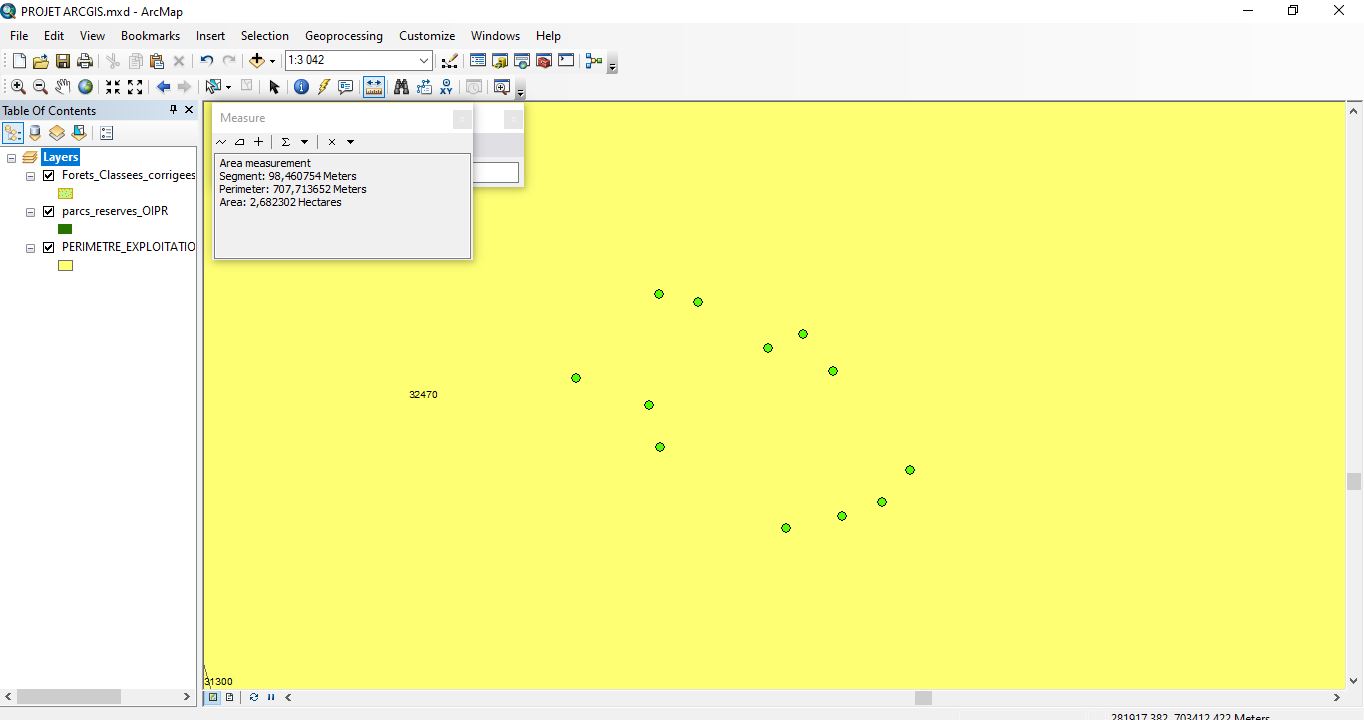Choose Measure A Feature plus tool
1364x720 pixels.
[258, 142]
